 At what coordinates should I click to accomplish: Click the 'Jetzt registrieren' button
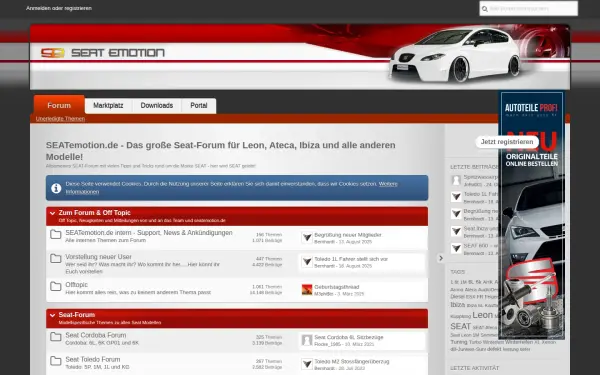click(x=507, y=142)
